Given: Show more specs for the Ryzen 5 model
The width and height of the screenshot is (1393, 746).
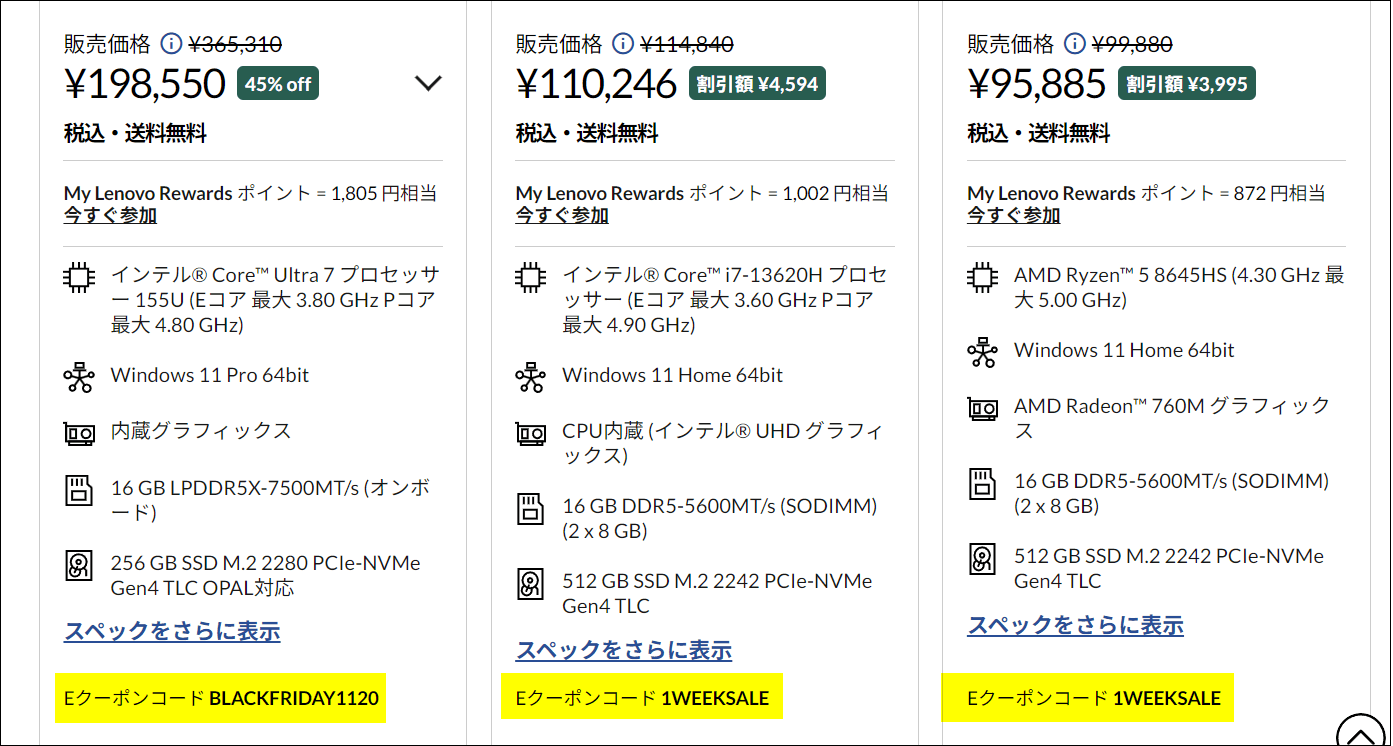Looking at the screenshot, I should [x=1075, y=625].
